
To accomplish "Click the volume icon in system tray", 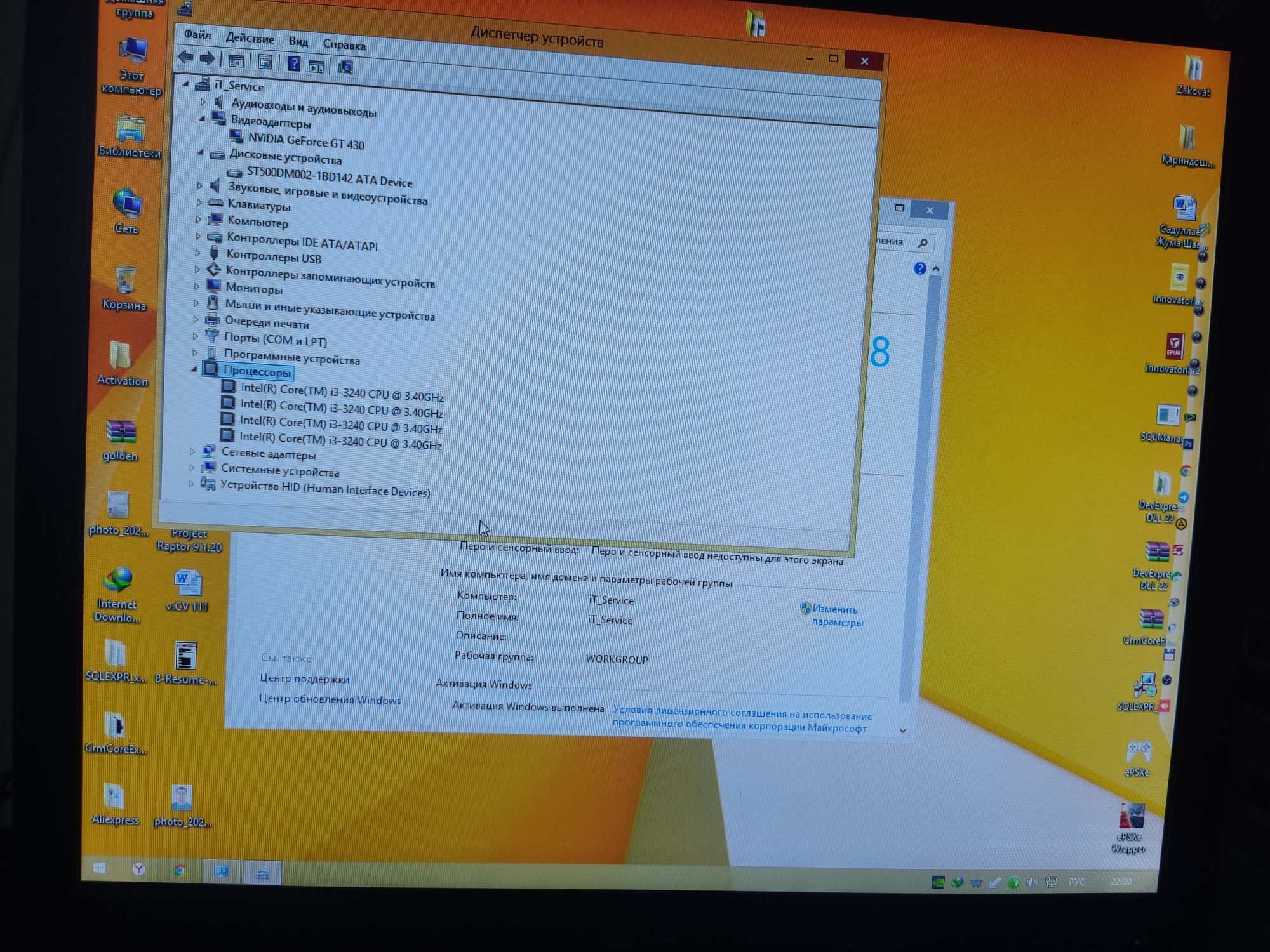I will click(x=1032, y=882).
